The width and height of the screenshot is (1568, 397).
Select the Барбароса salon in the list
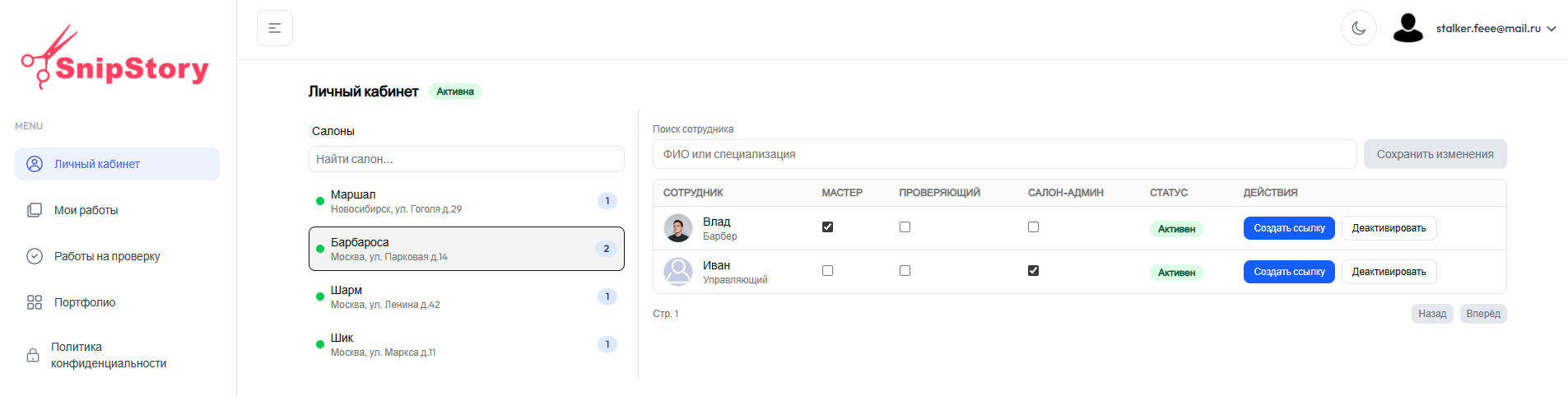[x=467, y=249]
